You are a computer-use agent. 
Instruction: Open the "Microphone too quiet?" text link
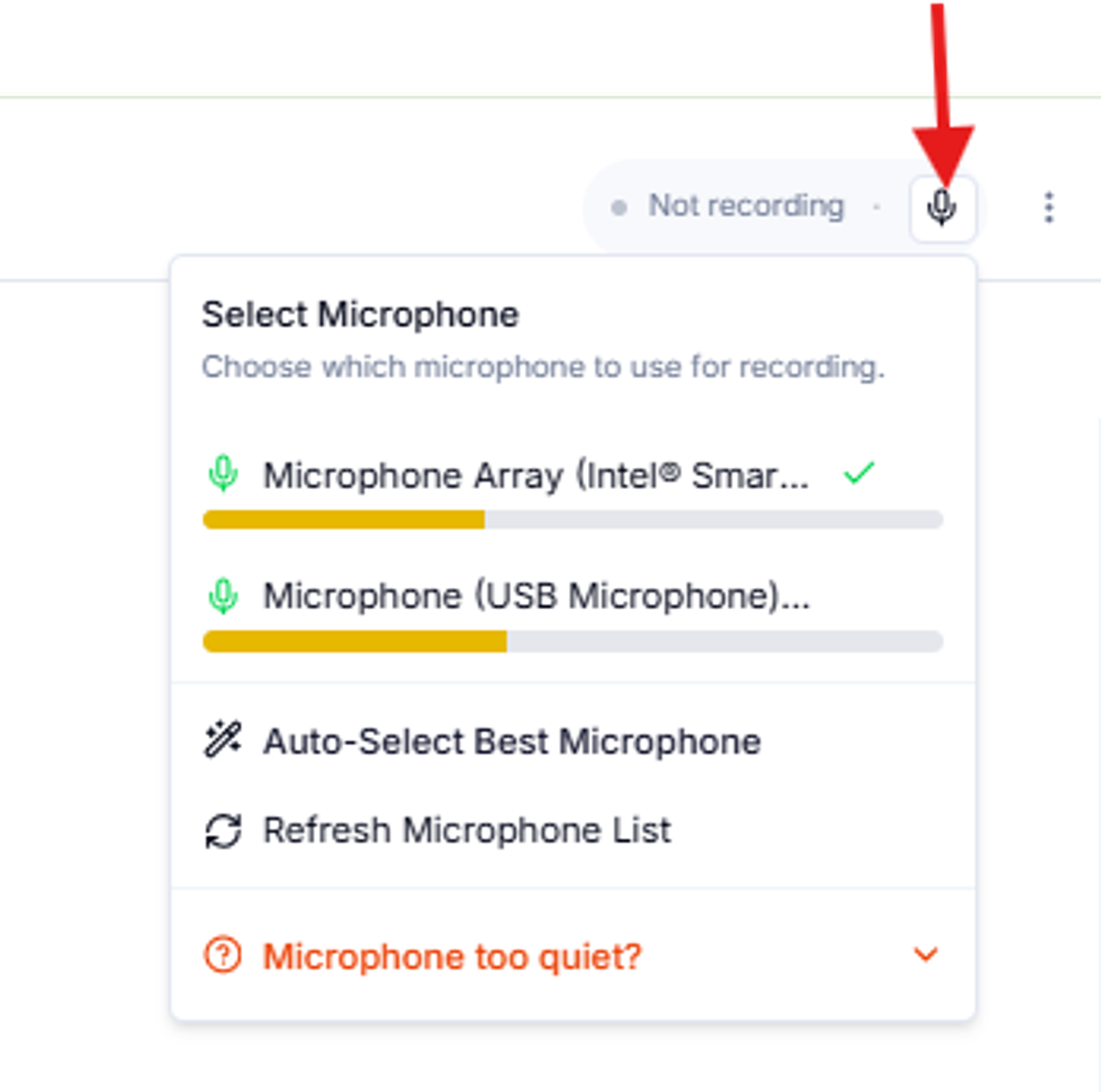(451, 956)
